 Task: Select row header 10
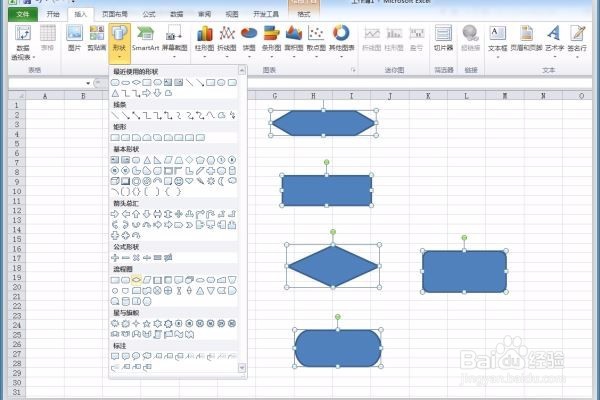pyautogui.click(x=16, y=191)
